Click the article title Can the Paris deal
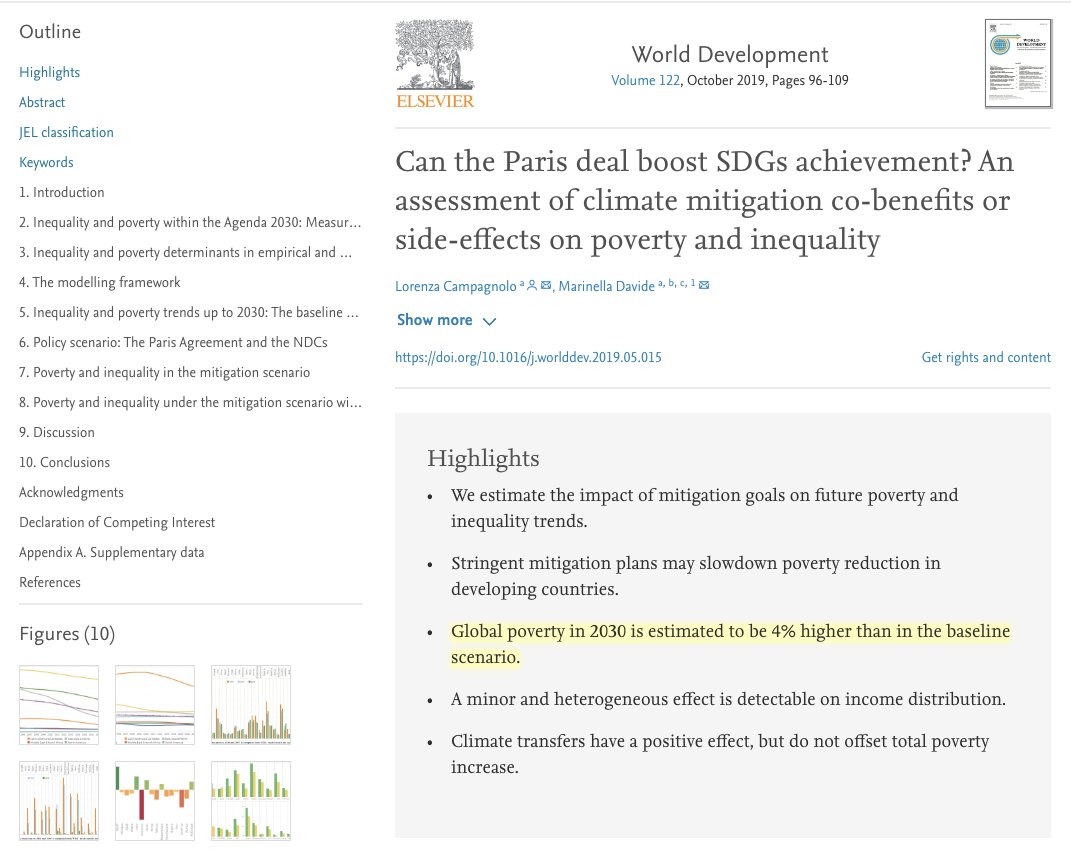The image size is (1071, 860). 704,200
